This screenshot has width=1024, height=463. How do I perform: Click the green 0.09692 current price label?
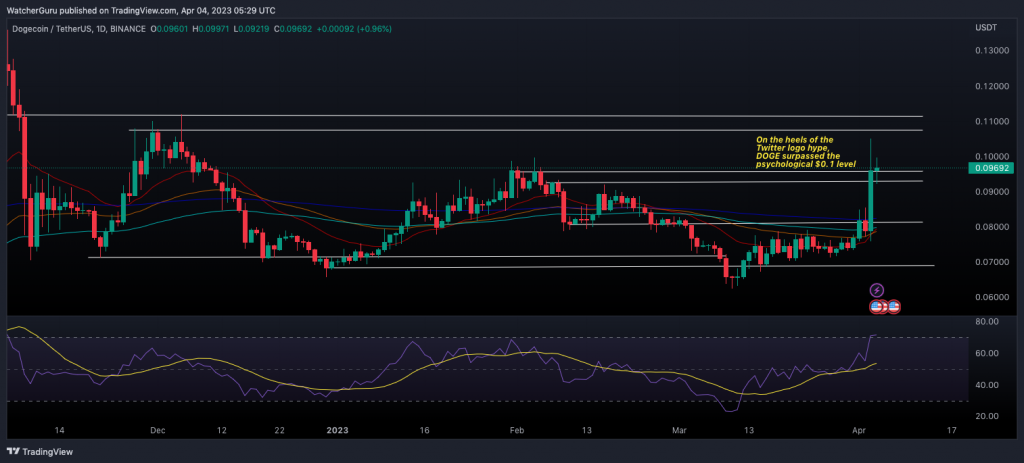[x=989, y=168]
